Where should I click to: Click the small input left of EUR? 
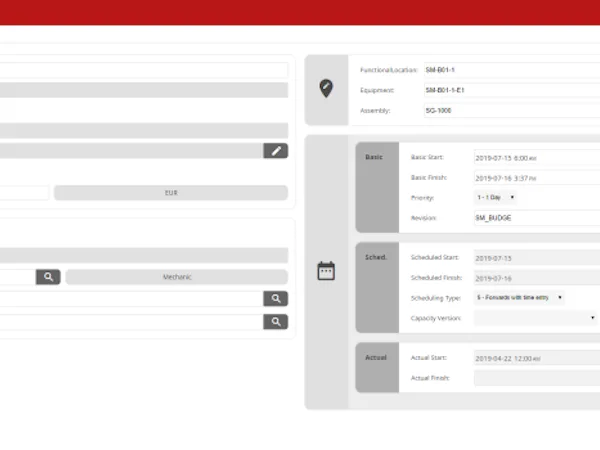24,193
